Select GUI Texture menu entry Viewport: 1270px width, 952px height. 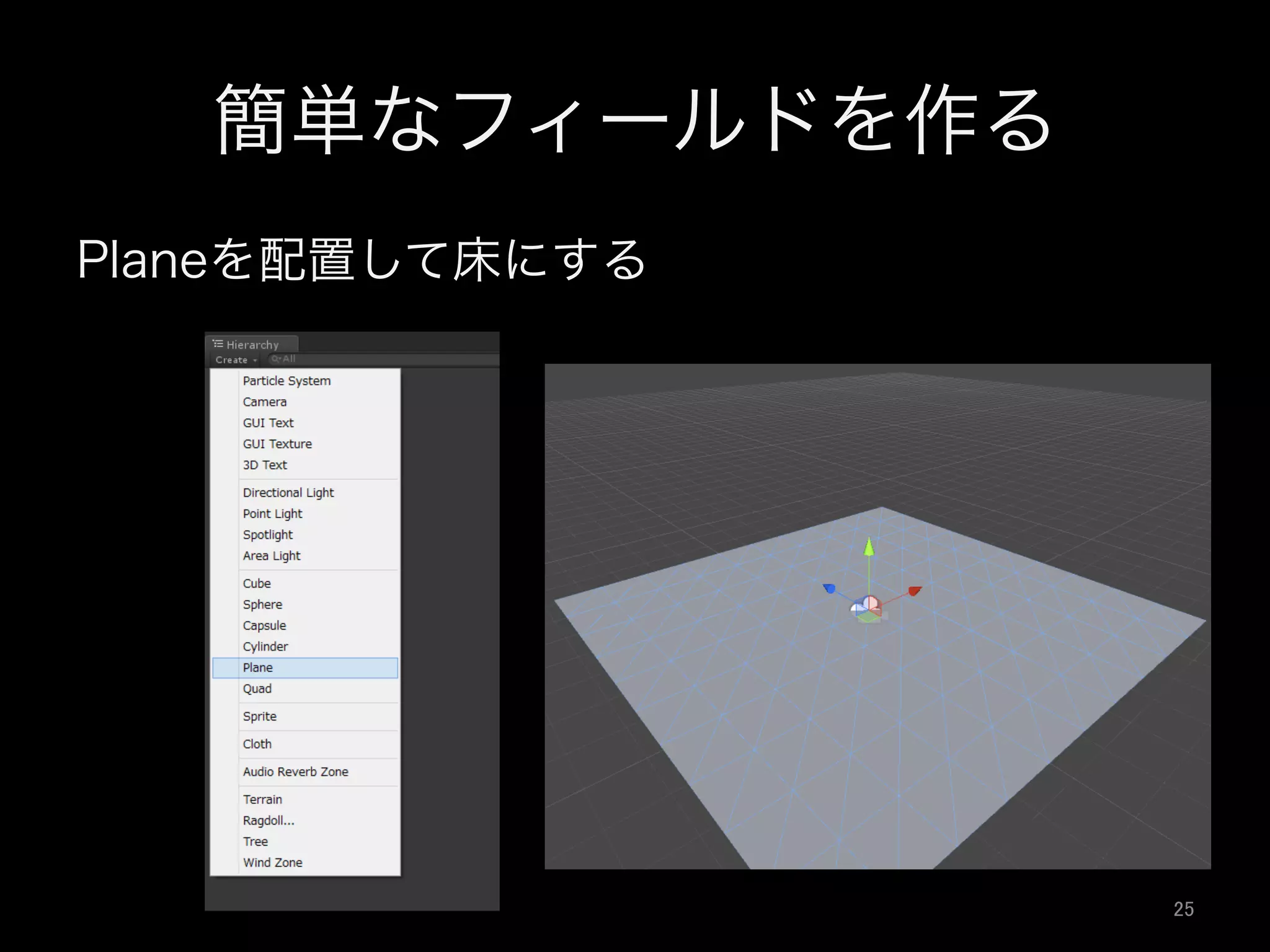pos(305,444)
